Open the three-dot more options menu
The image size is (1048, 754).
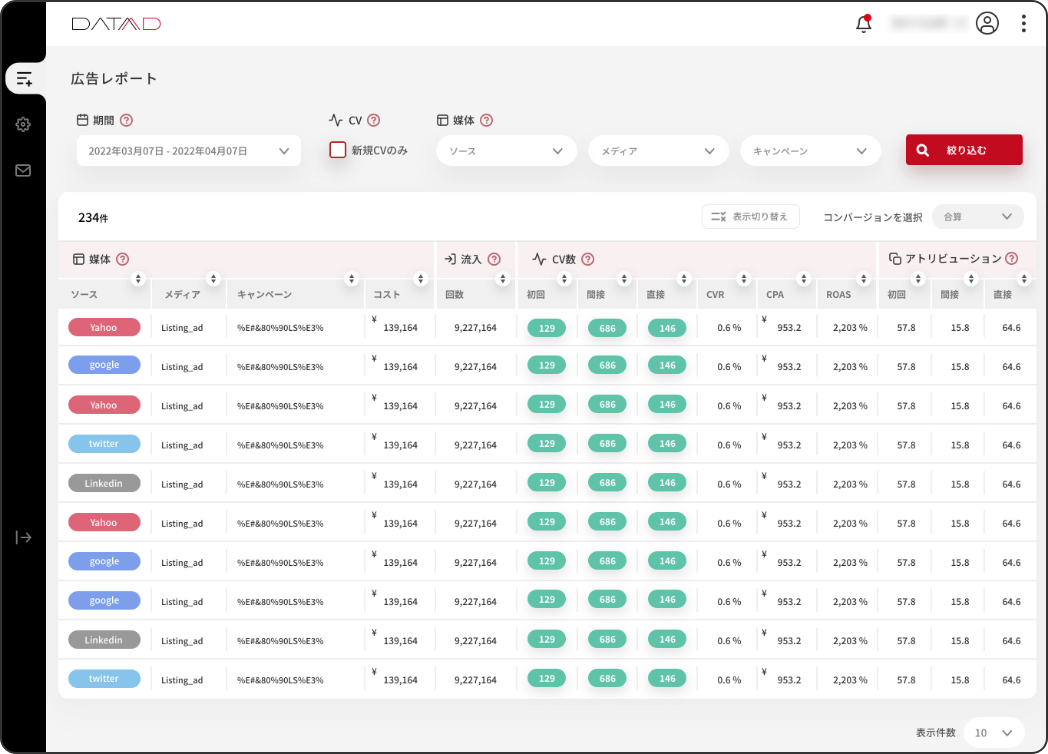[x=1023, y=24]
